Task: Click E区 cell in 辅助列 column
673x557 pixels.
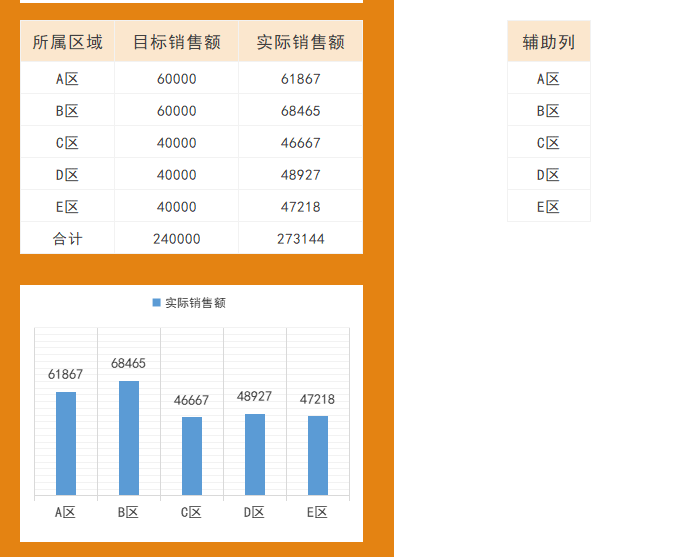Action: 549,206
